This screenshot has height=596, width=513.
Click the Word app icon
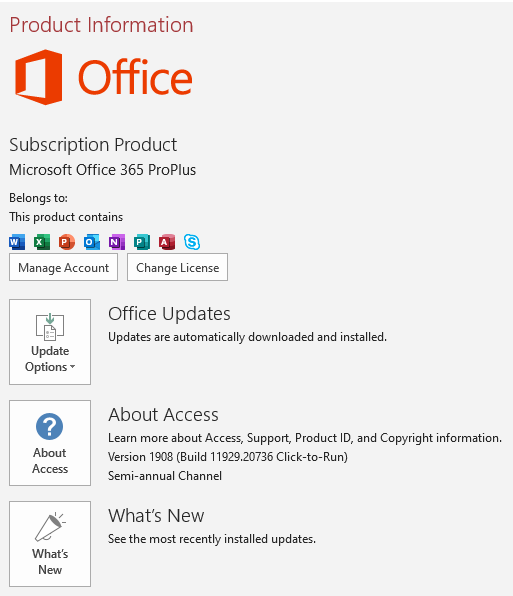(17, 242)
